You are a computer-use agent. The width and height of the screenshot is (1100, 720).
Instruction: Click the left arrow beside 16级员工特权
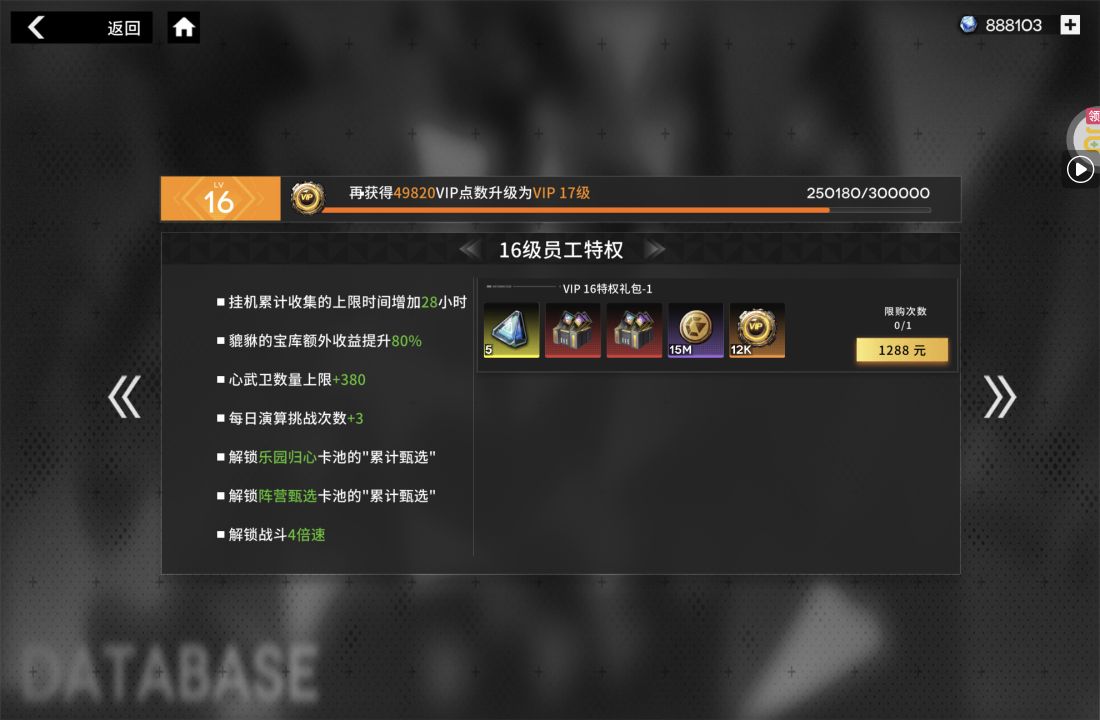469,249
